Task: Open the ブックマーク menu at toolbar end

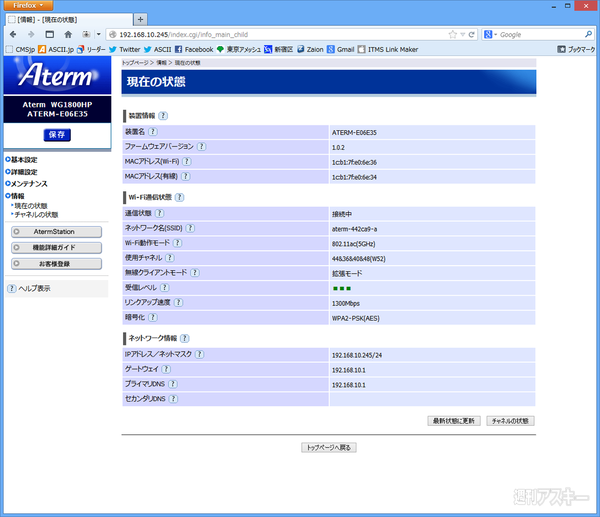Action: click(576, 49)
